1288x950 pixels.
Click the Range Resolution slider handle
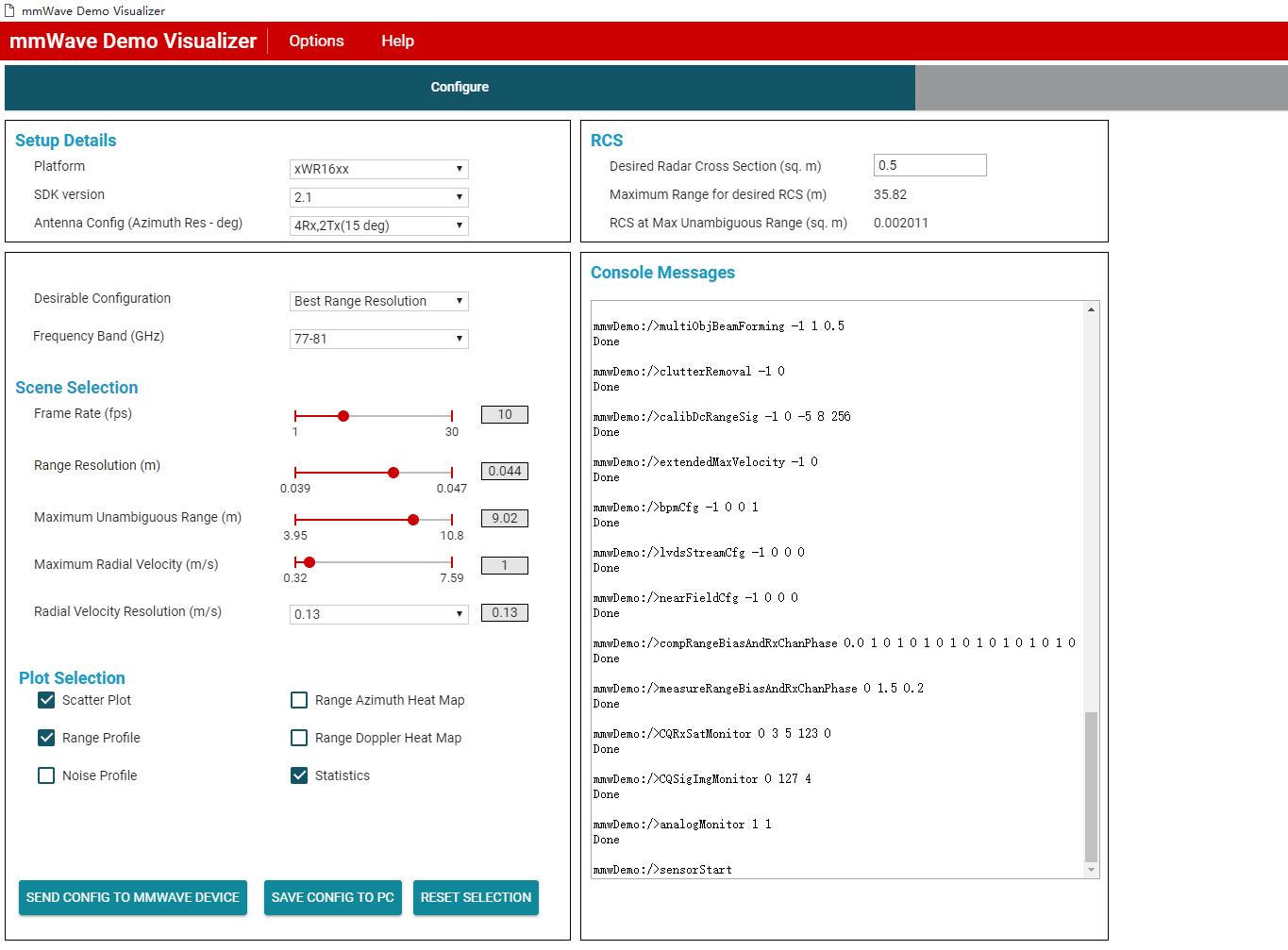point(393,473)
